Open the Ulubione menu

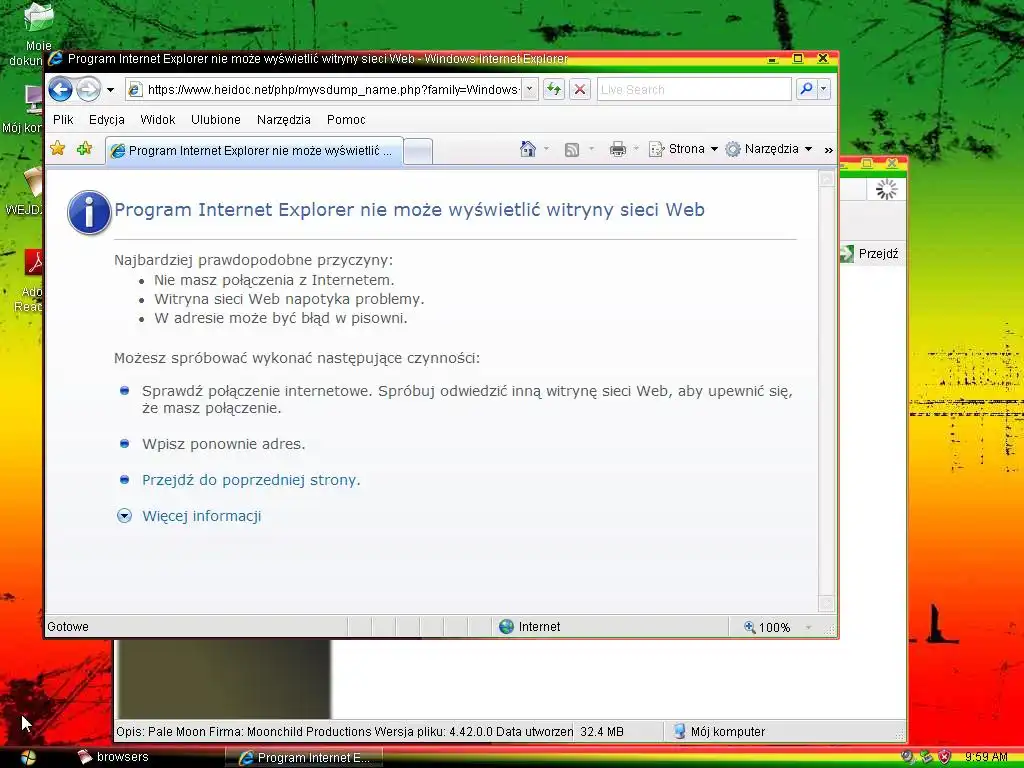(x=216, y=120)
